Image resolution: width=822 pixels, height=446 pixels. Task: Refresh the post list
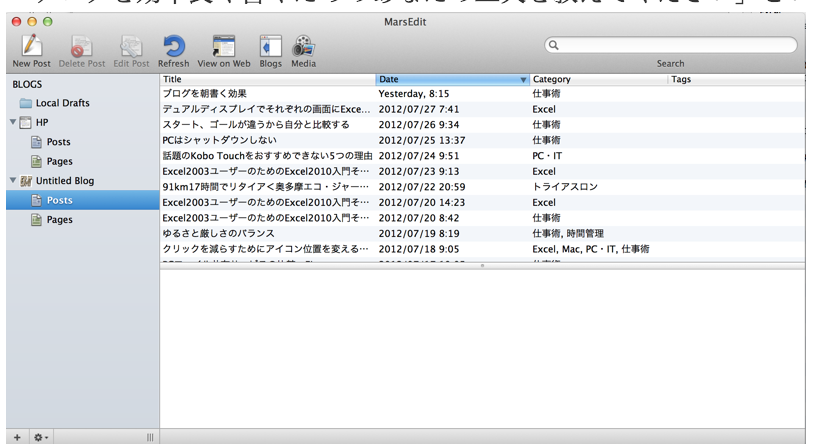[174, 51]
